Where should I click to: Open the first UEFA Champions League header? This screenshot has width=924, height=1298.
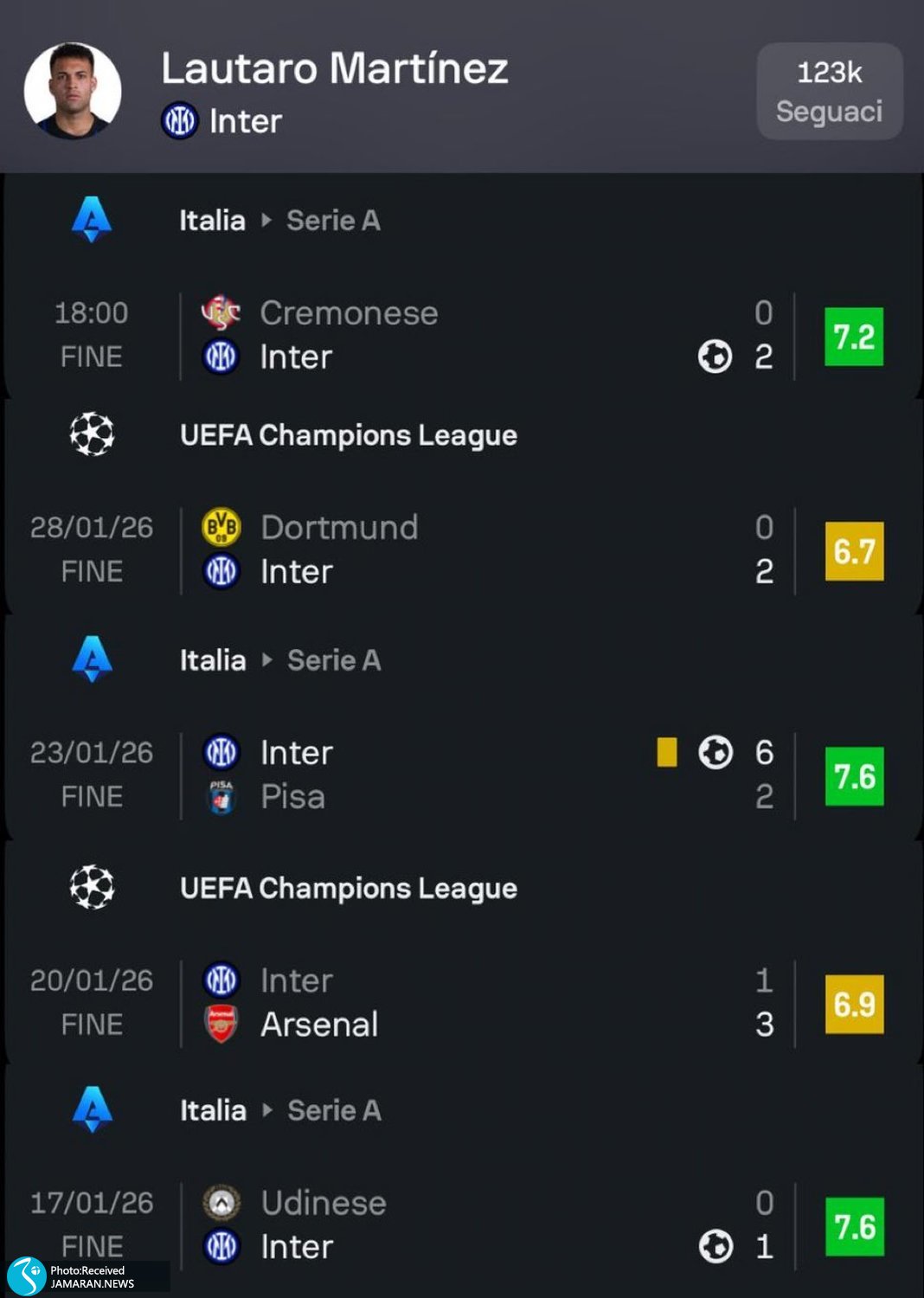[348, 435]
